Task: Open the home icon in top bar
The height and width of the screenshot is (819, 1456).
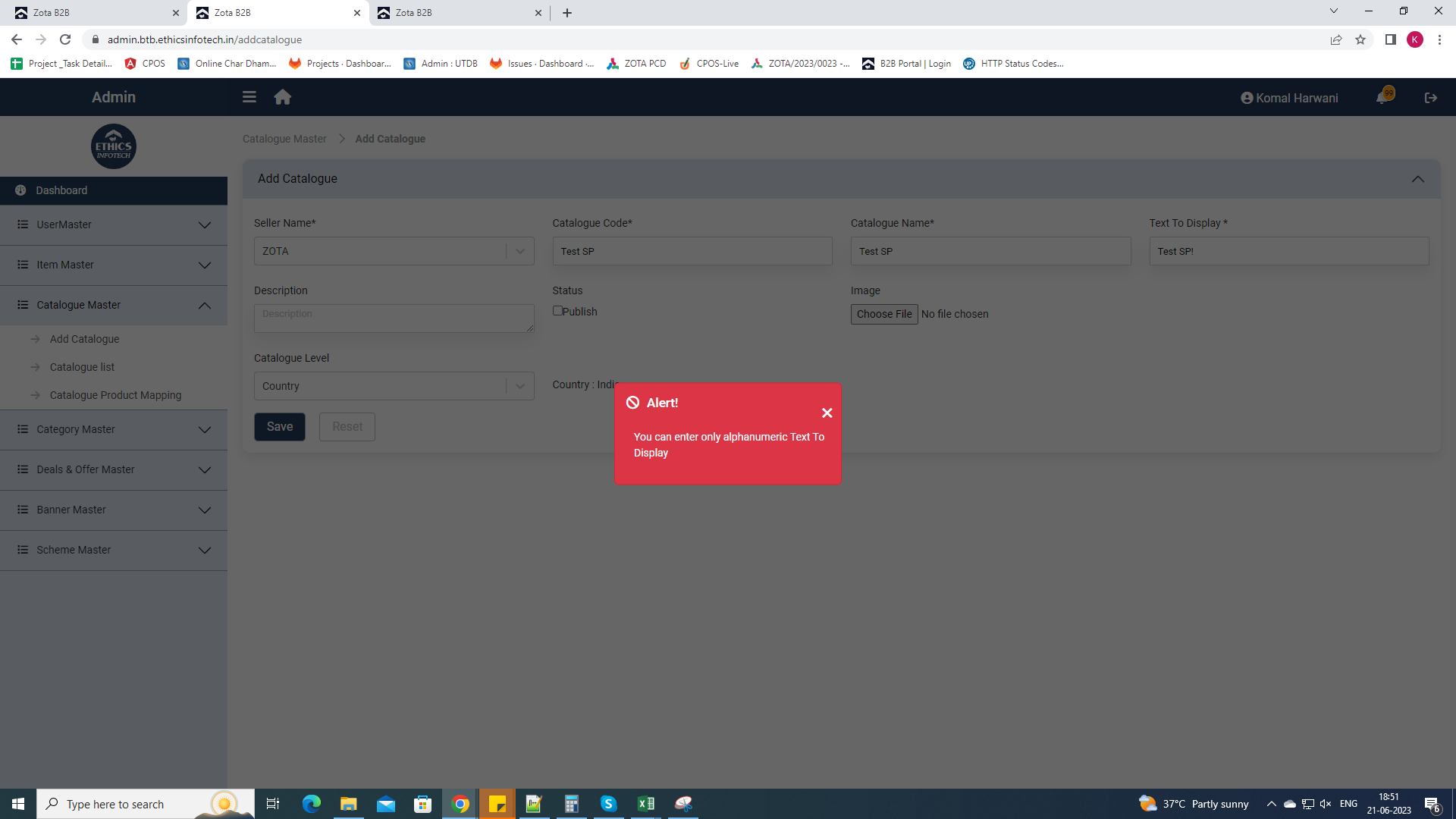Action: pyautogui.click(x=283, y=97)
